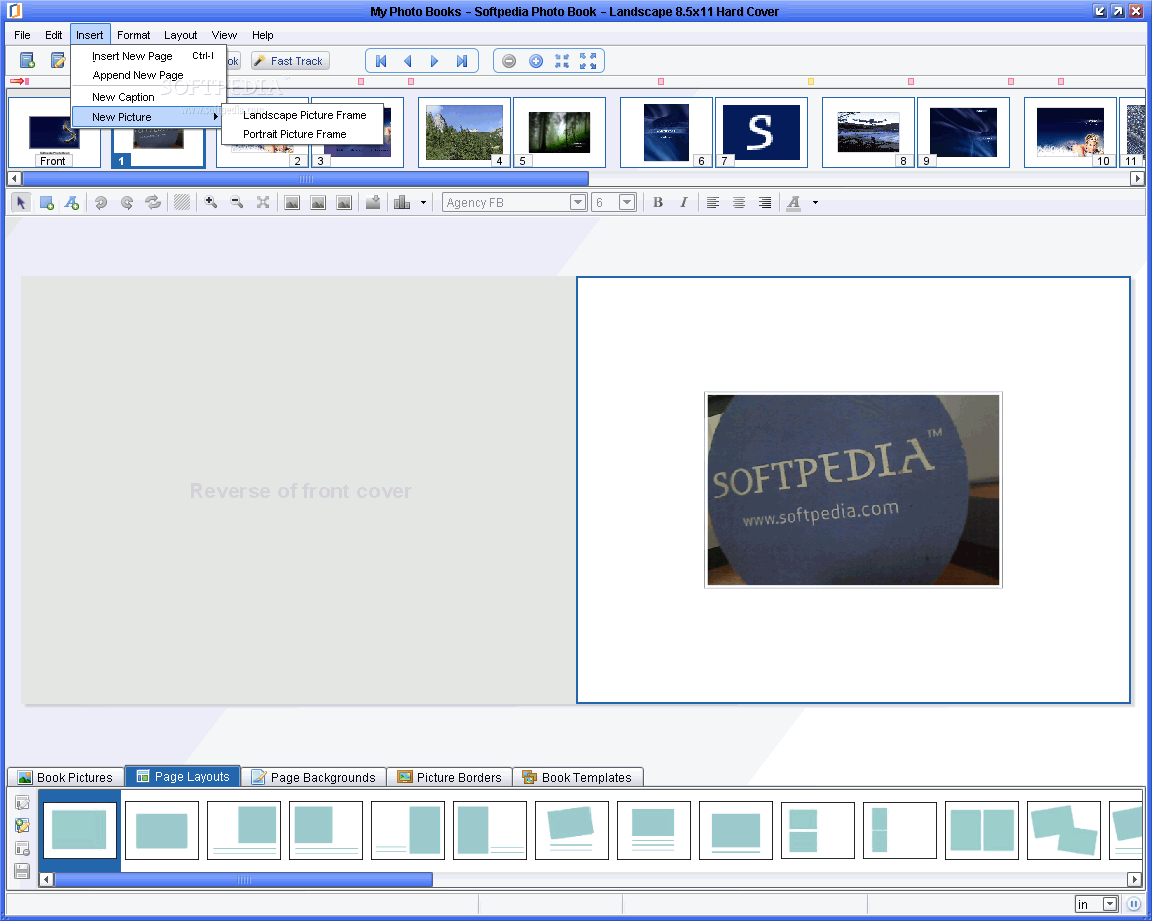
Task: Click the Softpedia picture on the page
Action: pyautogui.click(x=853, y=490)
